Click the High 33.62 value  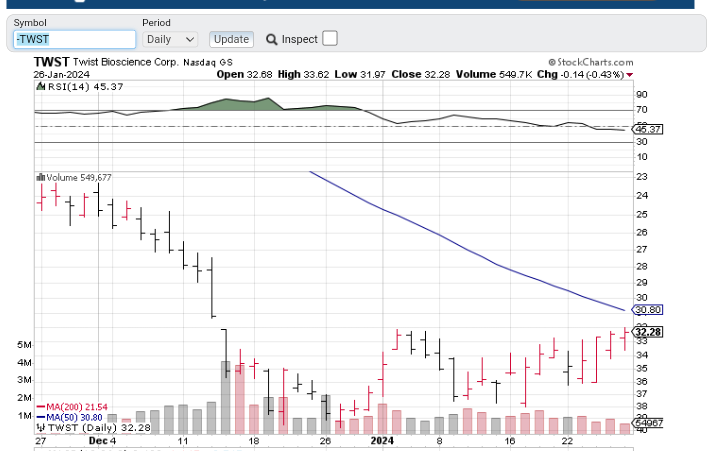pos(304,74)
